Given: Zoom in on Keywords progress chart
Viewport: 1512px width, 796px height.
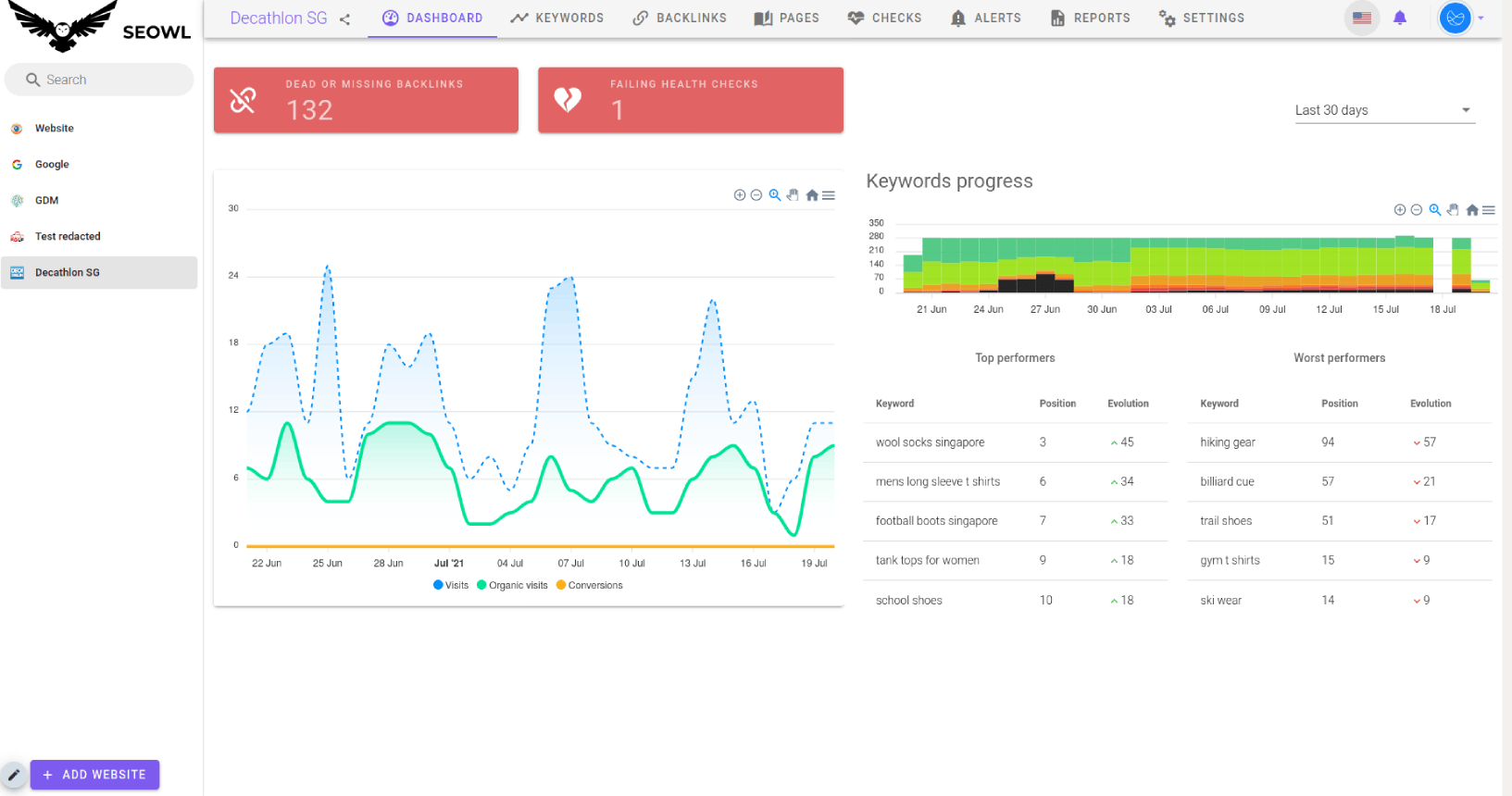Looking at the screenshot, I should pyautogui.click(x=1400, y=210).
